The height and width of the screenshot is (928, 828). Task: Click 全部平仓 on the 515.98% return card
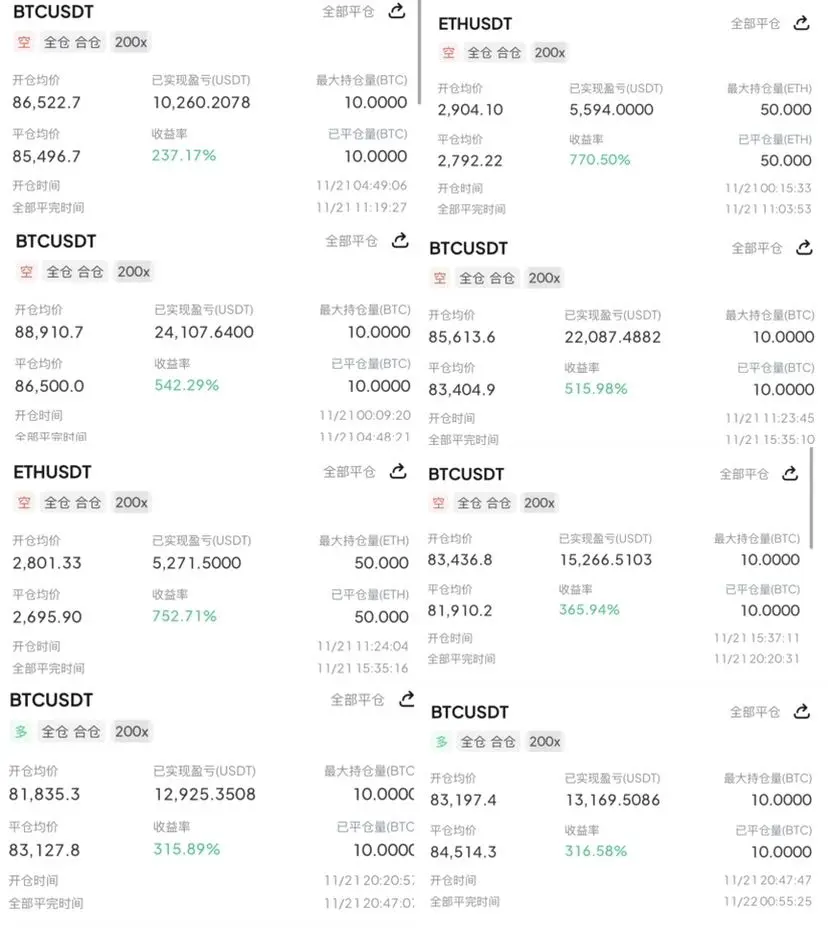coord(756,249)
